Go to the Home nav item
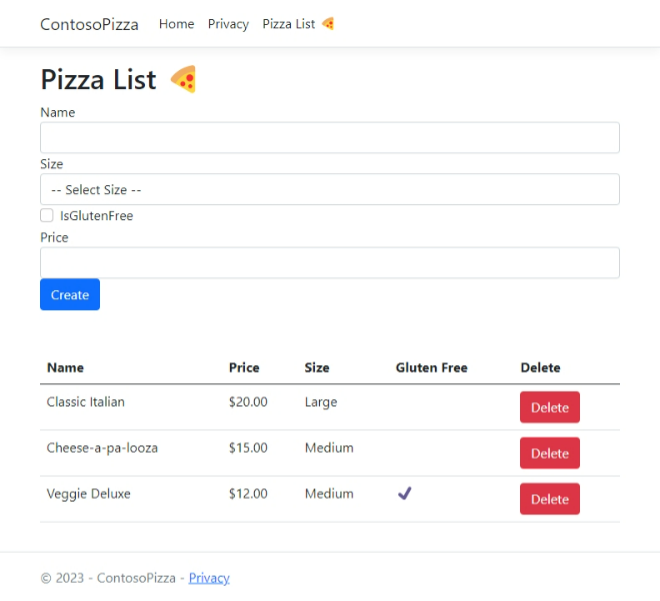Image resolution: width=660 pixels, height=601 pixels. (x=177, y=24)
